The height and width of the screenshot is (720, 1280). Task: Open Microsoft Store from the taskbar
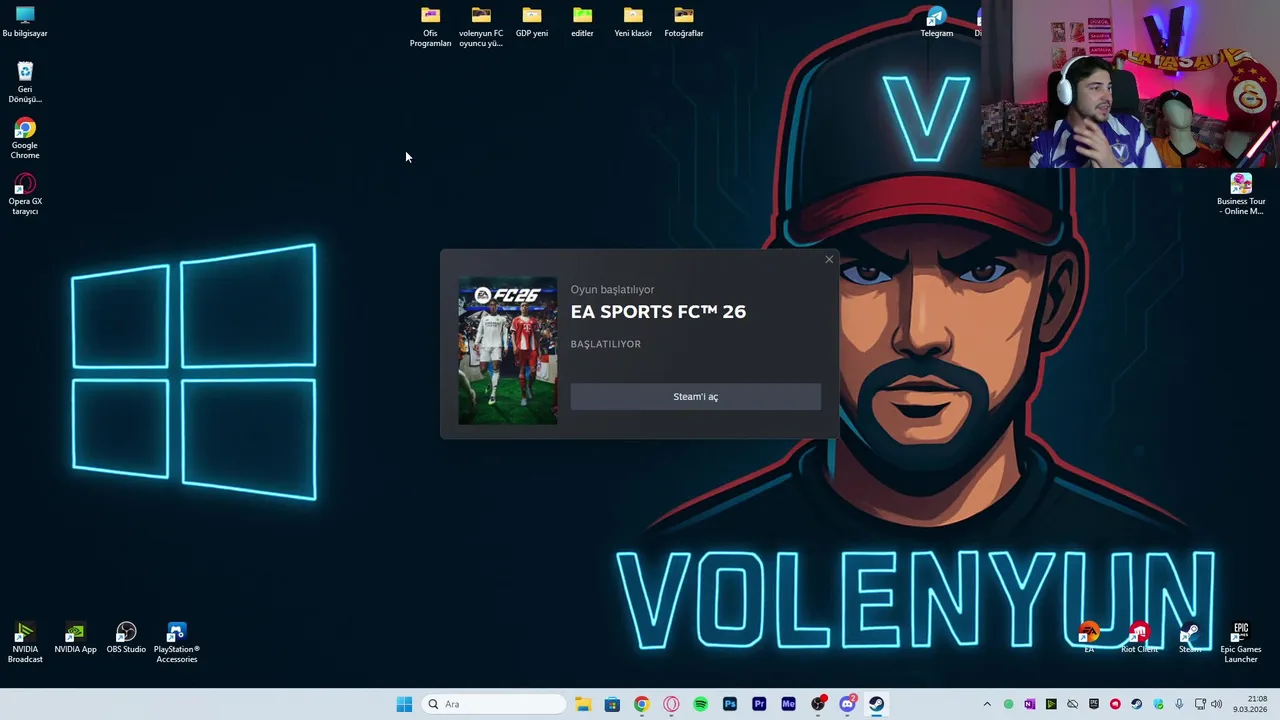click(612, 704)
